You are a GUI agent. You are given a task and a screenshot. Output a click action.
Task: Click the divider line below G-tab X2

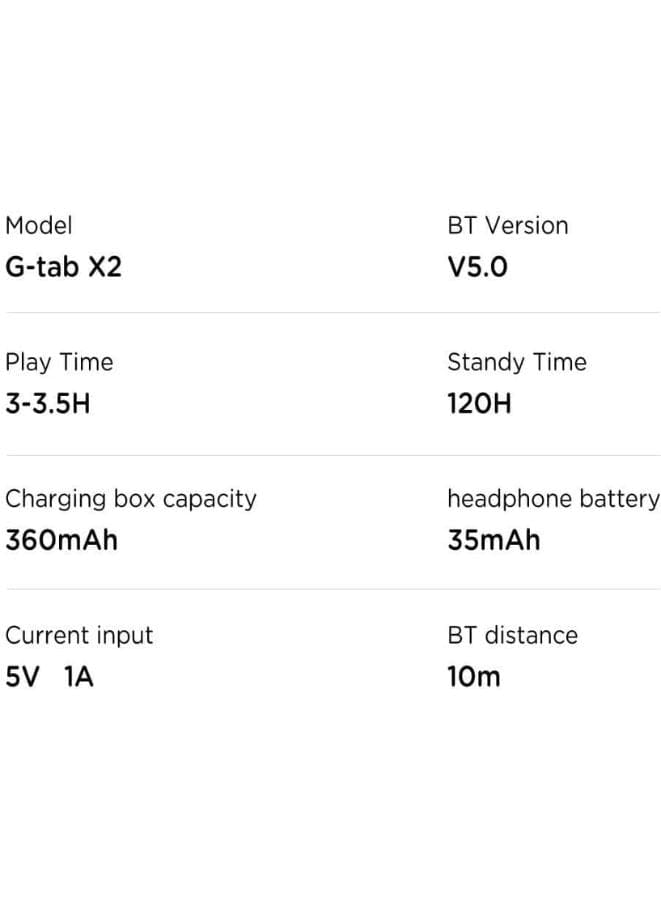[330, 313]
